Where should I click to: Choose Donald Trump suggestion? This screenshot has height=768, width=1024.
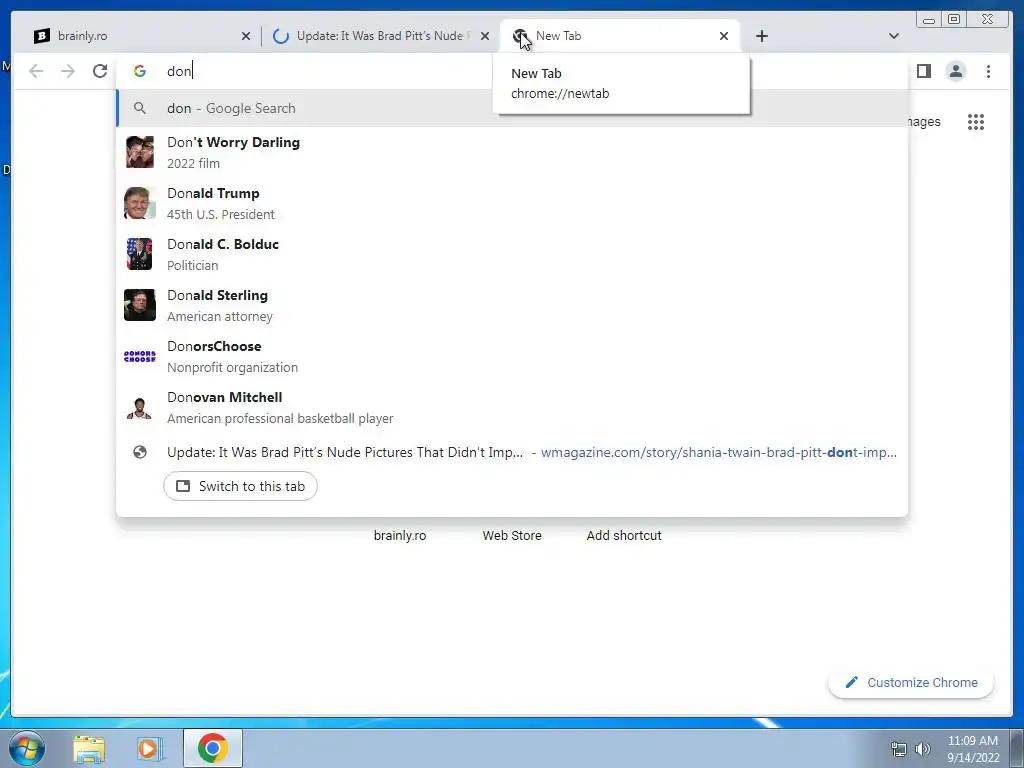click(x=513, y=203)
